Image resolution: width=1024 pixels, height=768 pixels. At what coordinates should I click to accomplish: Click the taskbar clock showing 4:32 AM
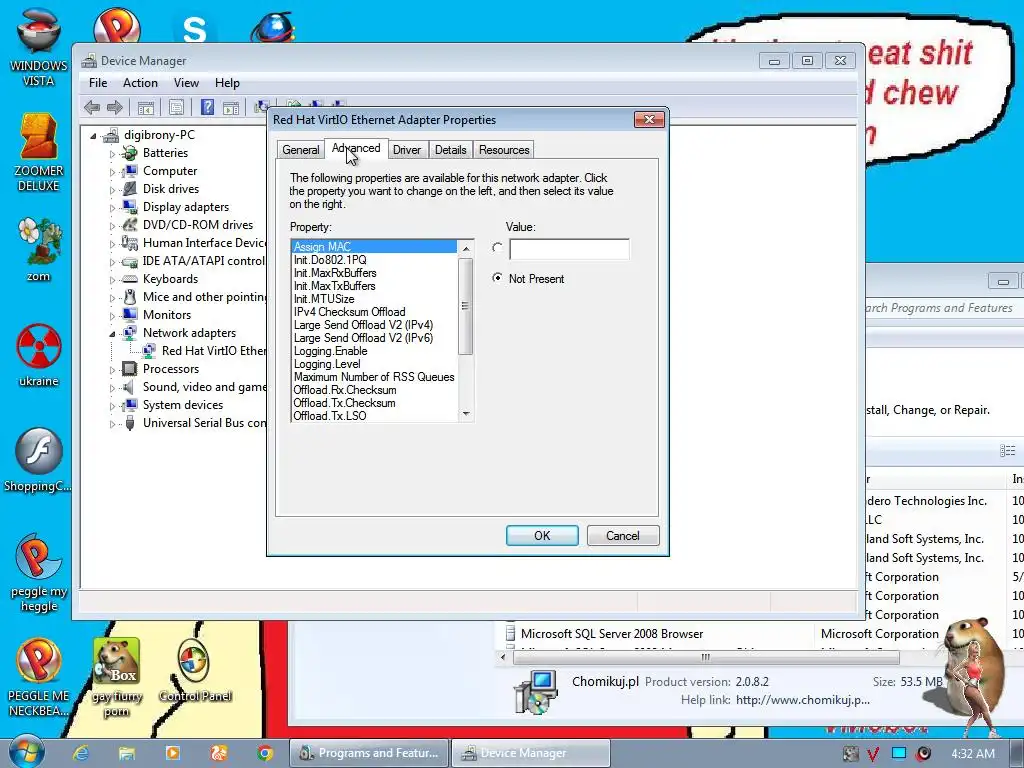973,754
